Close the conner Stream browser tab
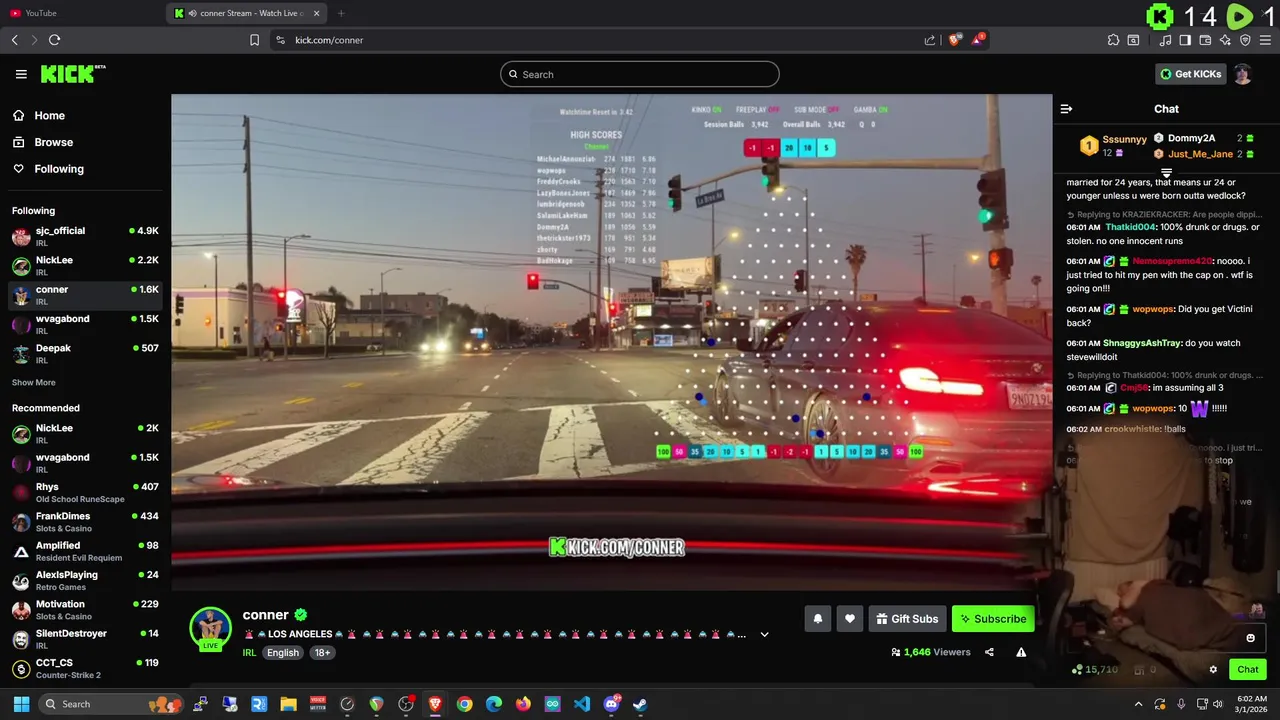 pos(317,13)
